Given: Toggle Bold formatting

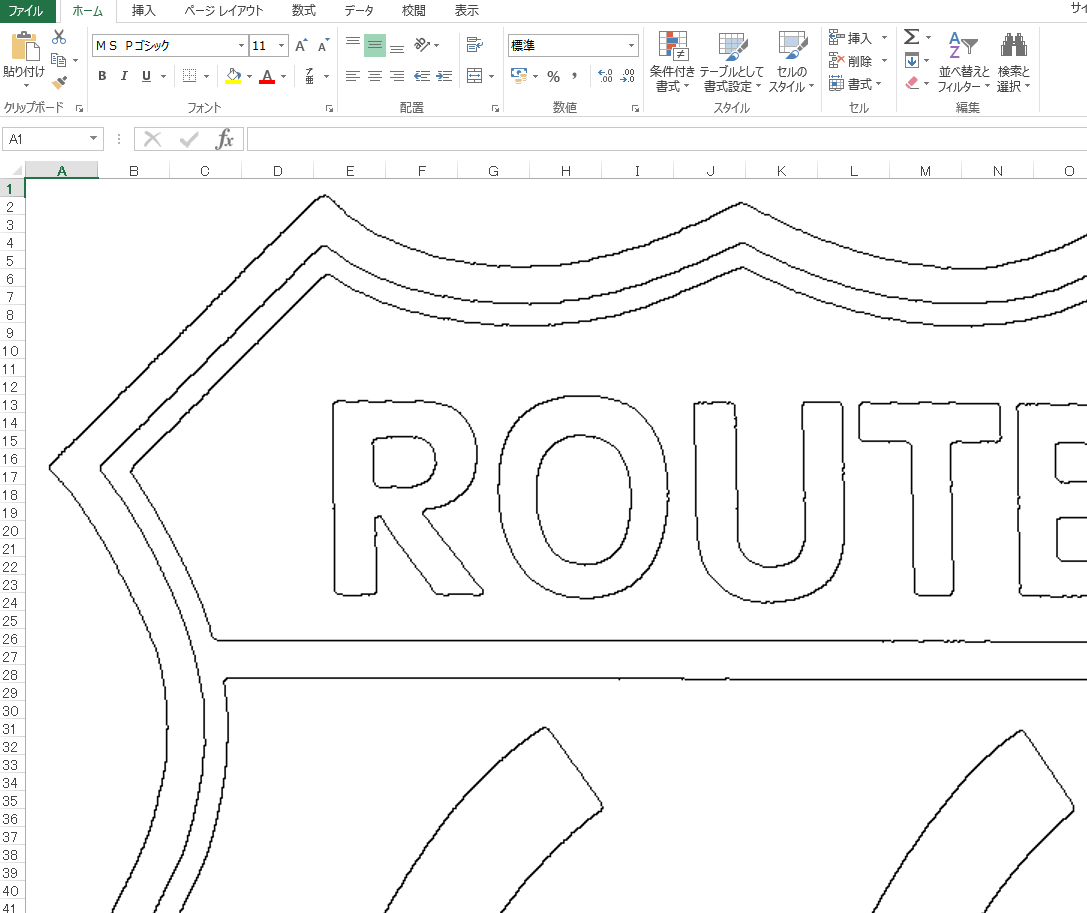Looking at the screenshot, I should pyautogui.click(x=103, y=76).
